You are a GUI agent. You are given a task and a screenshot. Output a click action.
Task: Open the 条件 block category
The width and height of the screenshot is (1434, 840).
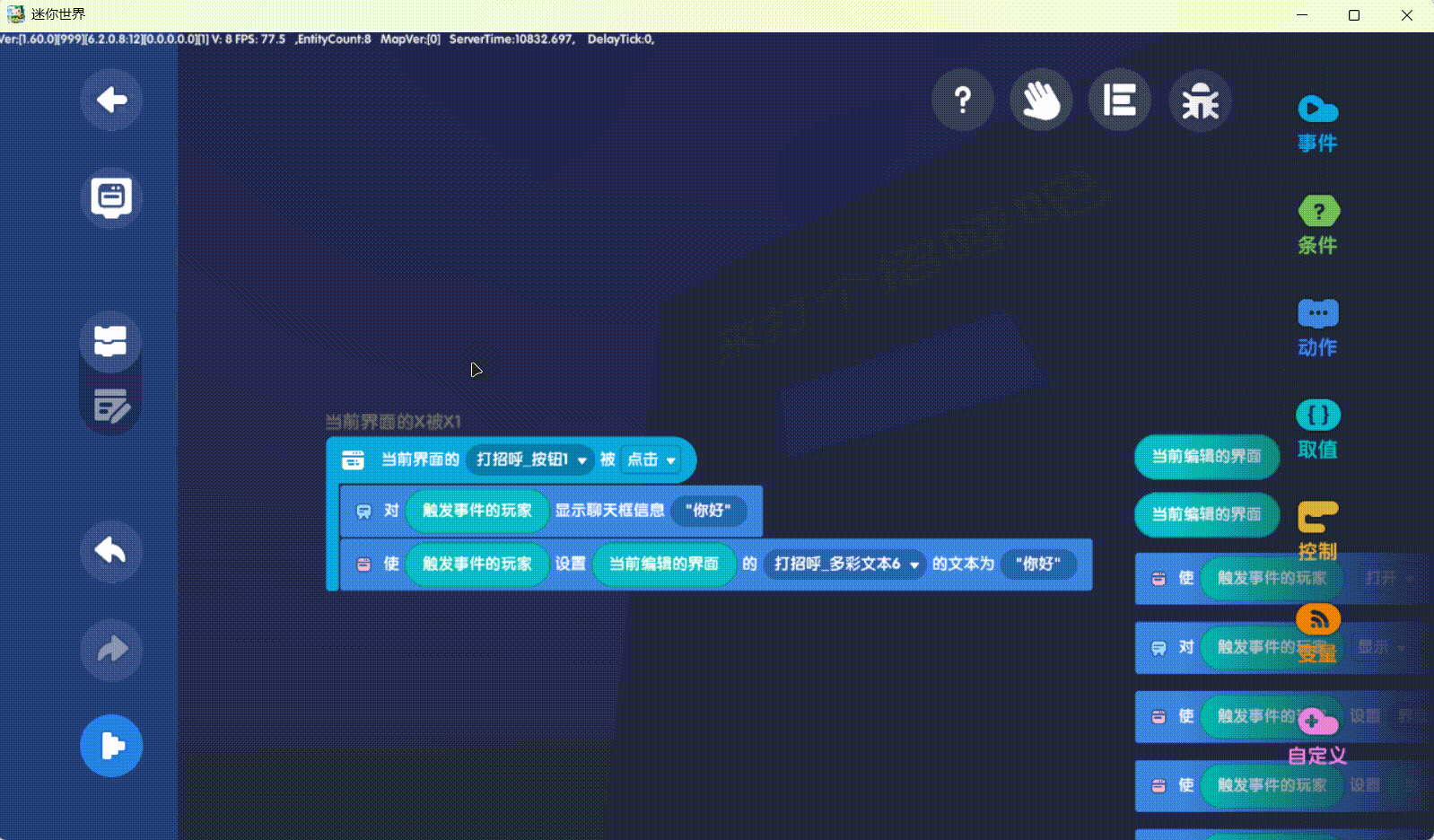tap(1317, 226)
